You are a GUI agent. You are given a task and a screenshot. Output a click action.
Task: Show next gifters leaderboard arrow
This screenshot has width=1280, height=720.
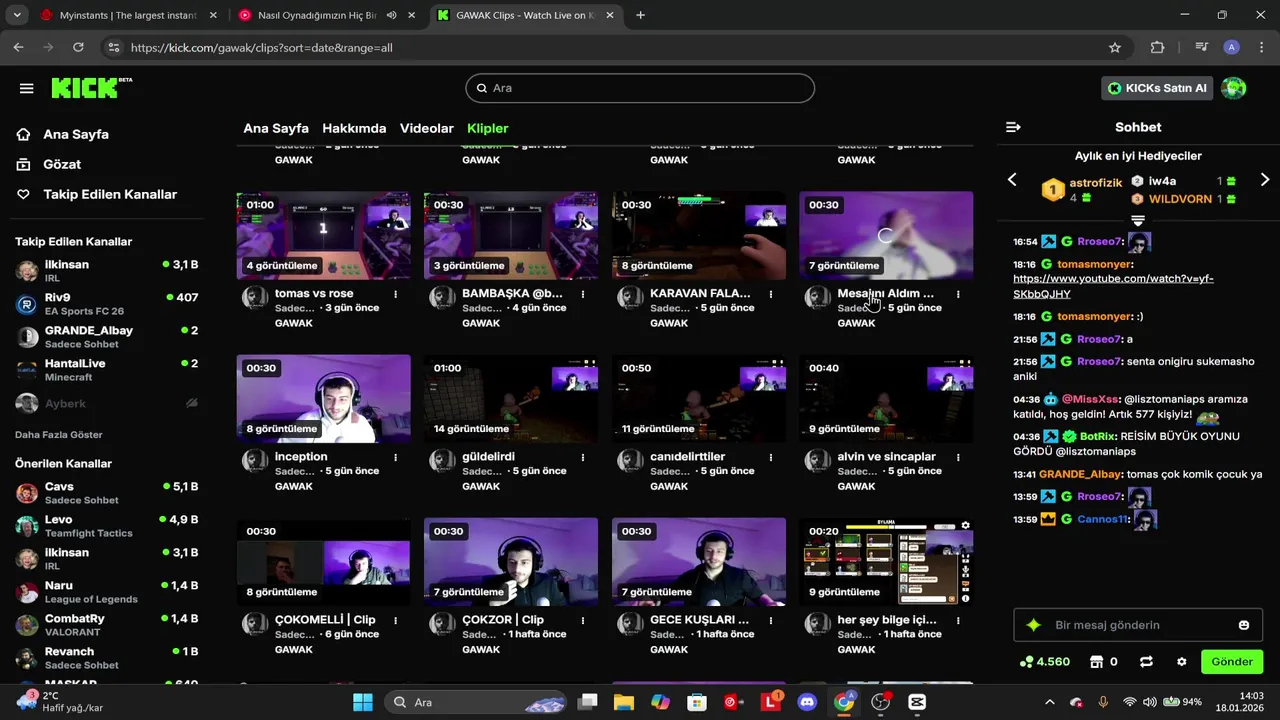point(1265,179)
